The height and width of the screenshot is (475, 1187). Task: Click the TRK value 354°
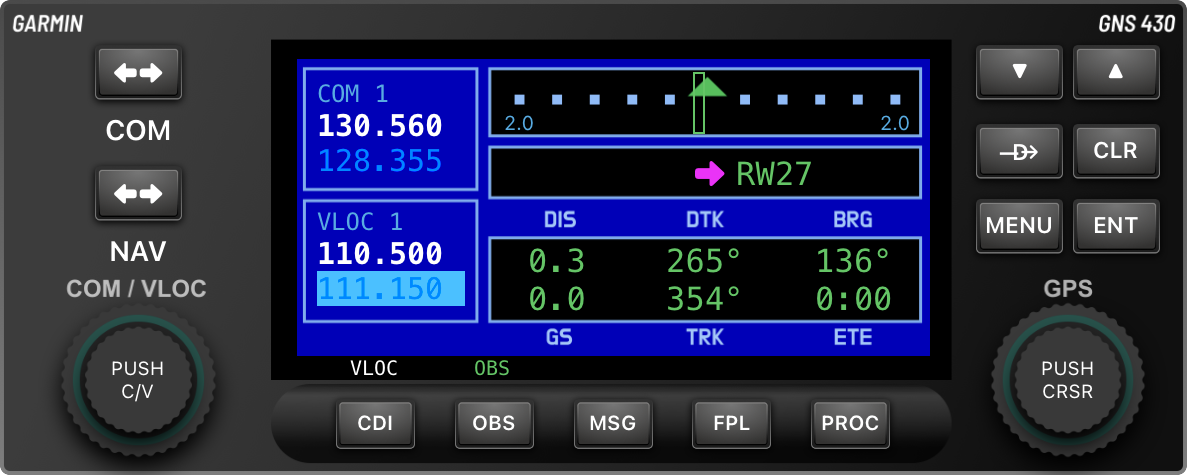click(704, 300)
